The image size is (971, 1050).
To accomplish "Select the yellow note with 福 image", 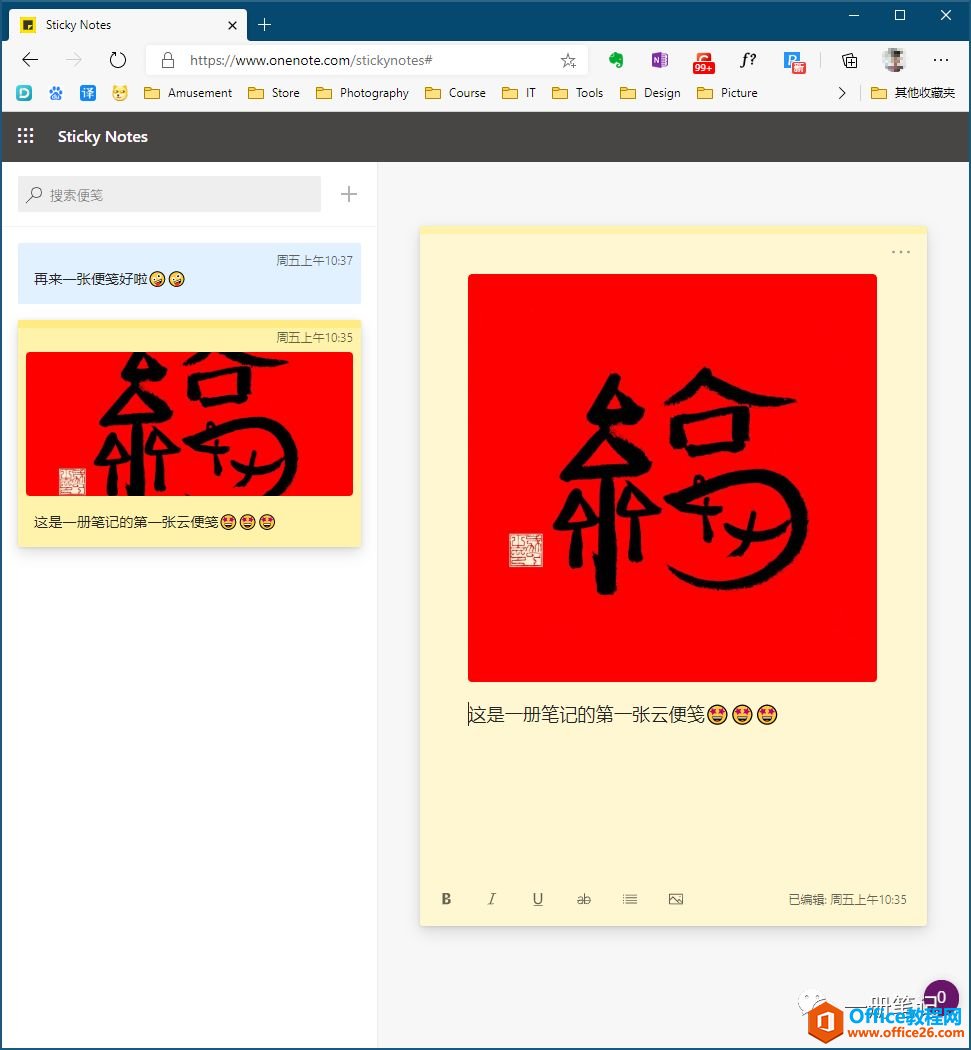I will [x=190, y=434].
